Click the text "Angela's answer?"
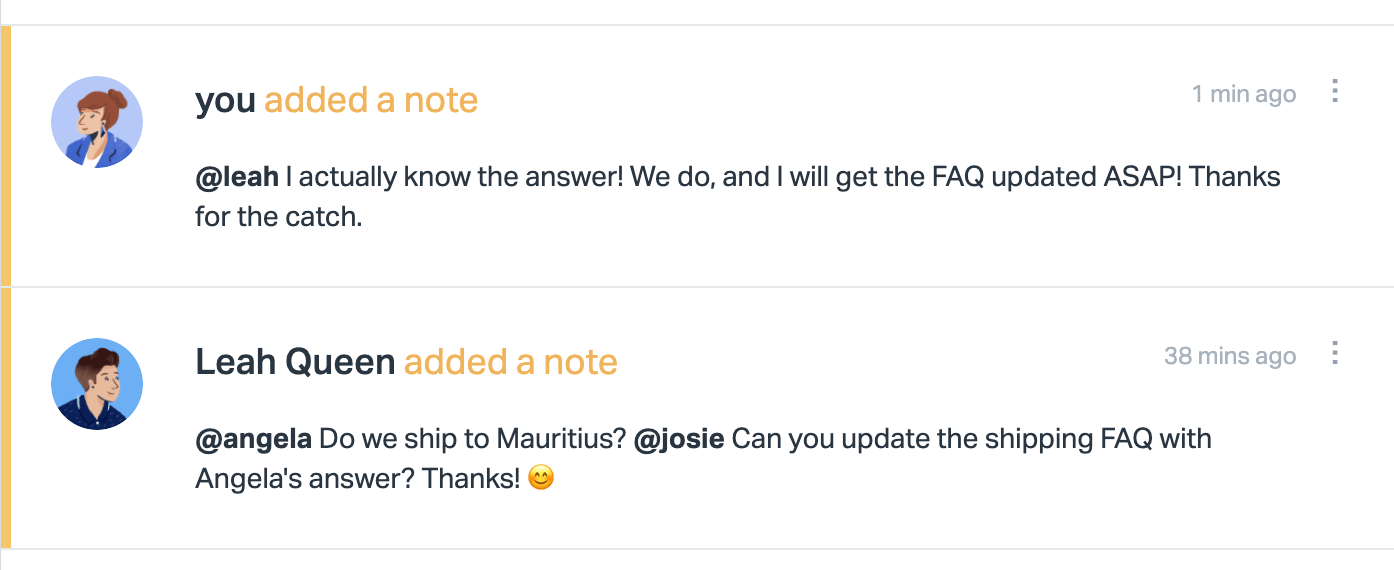The height and width of the screenshot is (570, 1394). pos(304,479)
